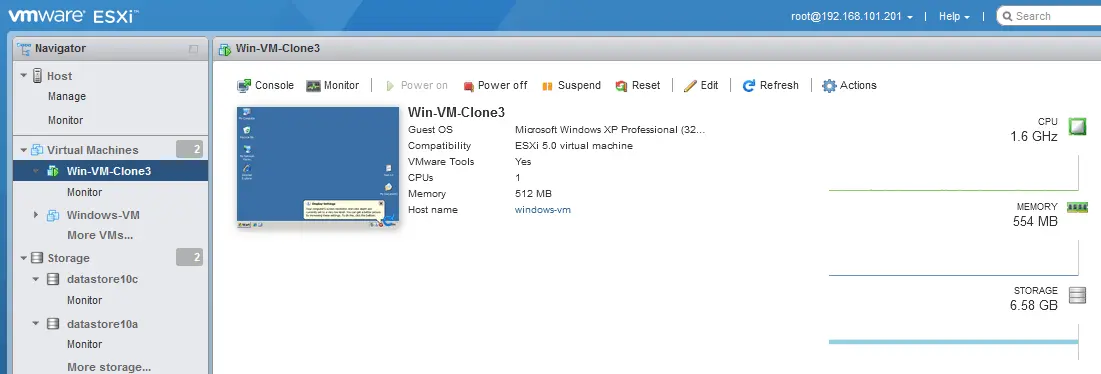Click the MEMORY usage graph line

click(954, 275)
